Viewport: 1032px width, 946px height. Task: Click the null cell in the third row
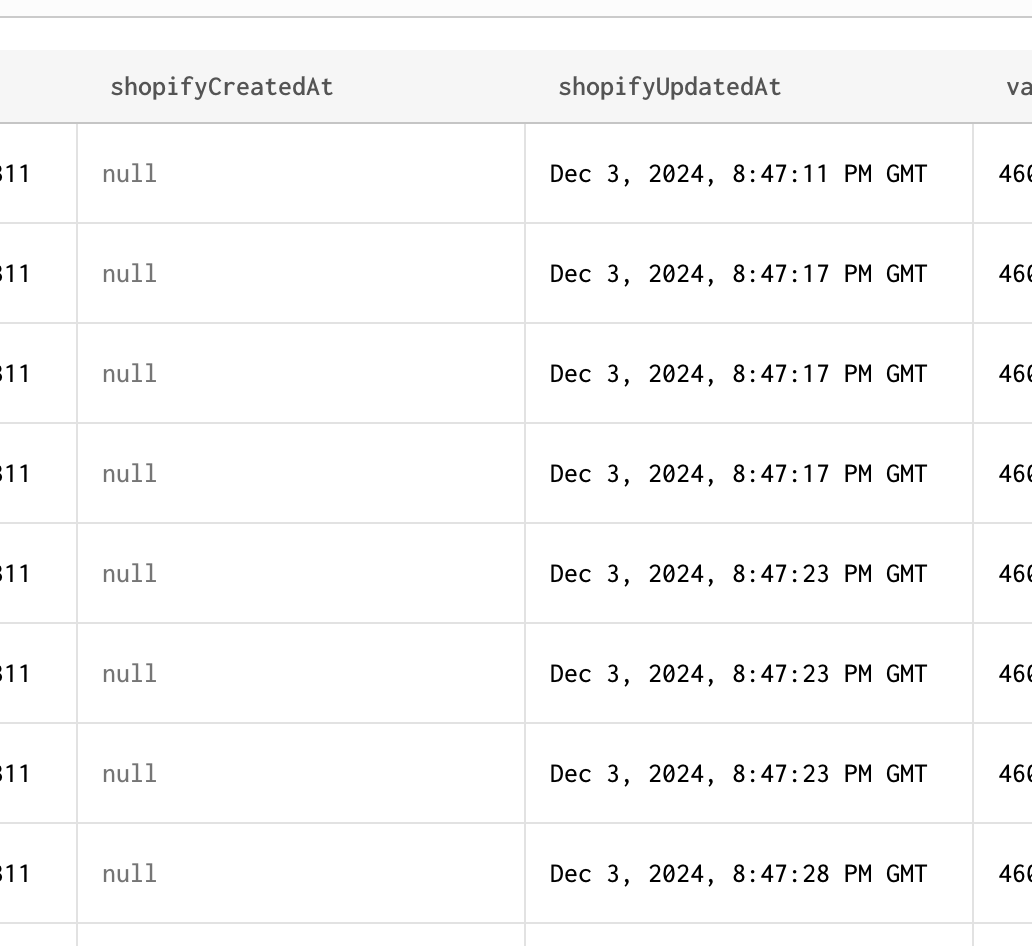[129, 373]
